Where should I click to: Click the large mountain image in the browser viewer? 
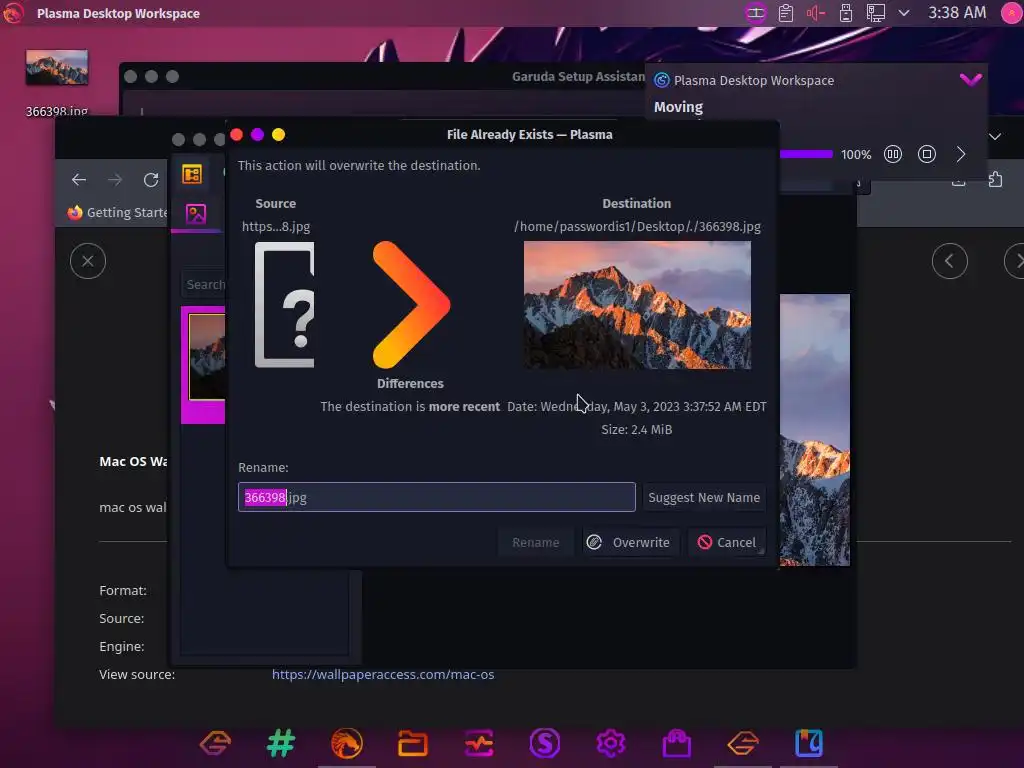point(814,430)
